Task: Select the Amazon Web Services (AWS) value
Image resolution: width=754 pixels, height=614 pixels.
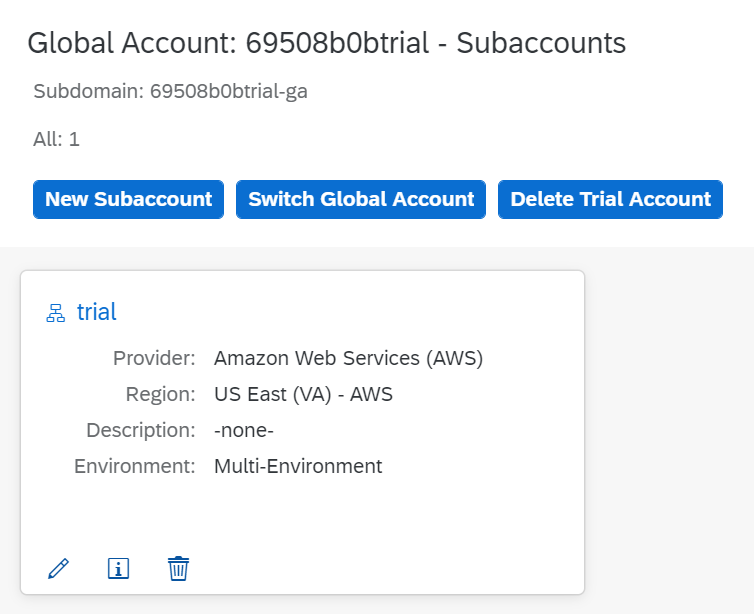Action: point(348,358)
